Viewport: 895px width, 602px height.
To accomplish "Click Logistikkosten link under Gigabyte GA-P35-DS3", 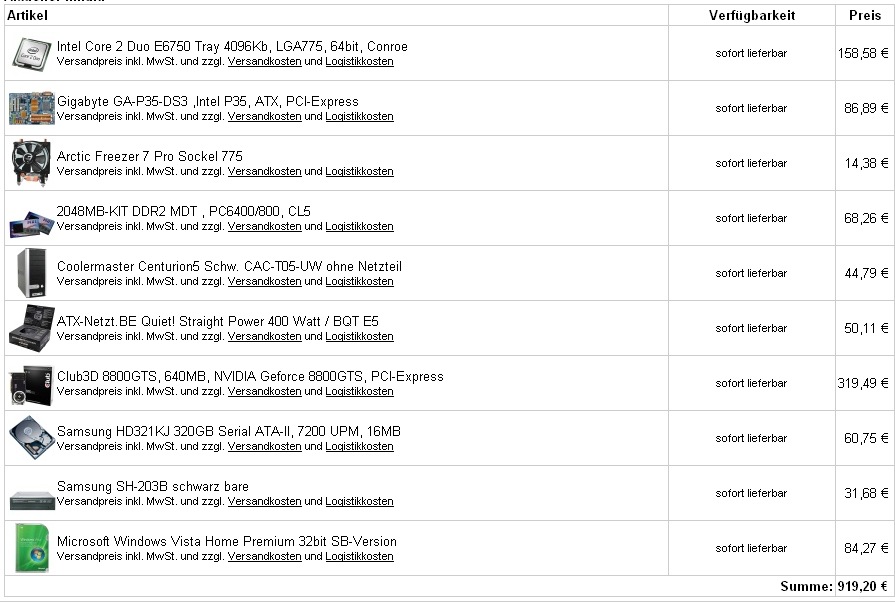I will pyautogui.click(x=359, y=116).
